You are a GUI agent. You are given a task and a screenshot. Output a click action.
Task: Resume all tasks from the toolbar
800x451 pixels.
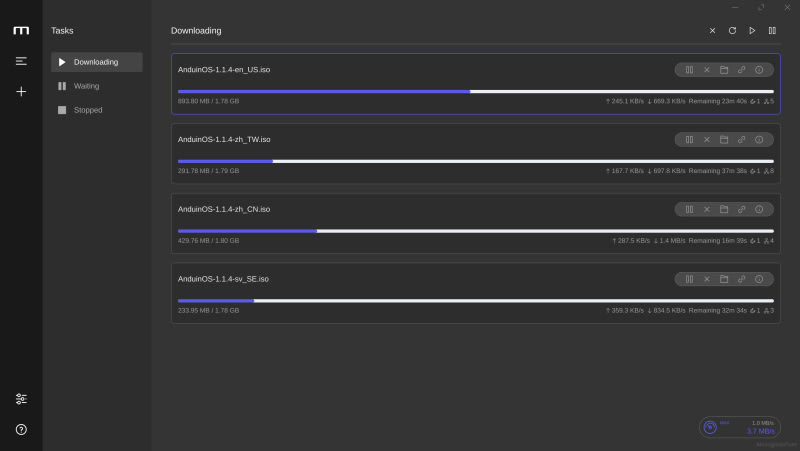[752, 31]
